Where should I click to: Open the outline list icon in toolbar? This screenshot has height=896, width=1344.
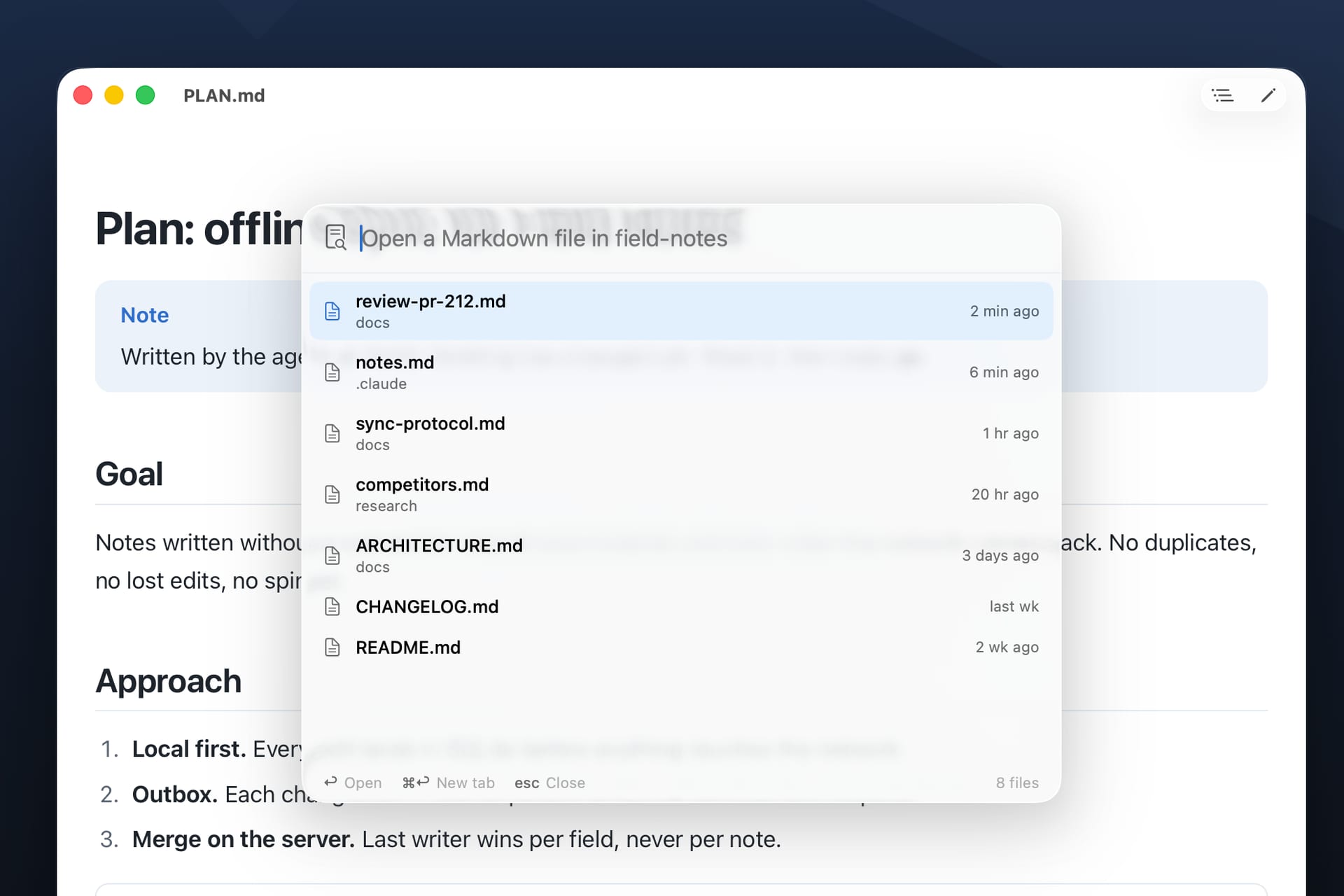(1223, 95)
